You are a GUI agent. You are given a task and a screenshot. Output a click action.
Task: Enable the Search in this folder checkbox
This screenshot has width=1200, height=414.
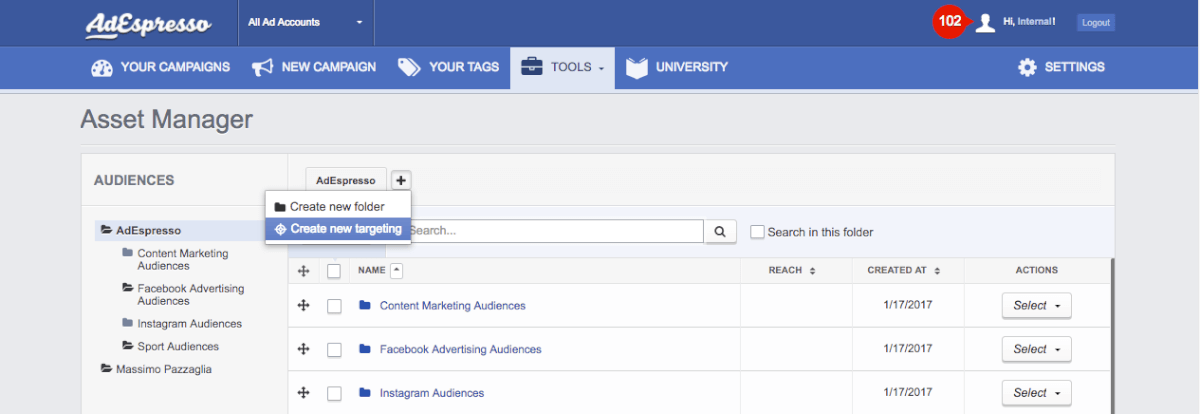coord(757,232)
